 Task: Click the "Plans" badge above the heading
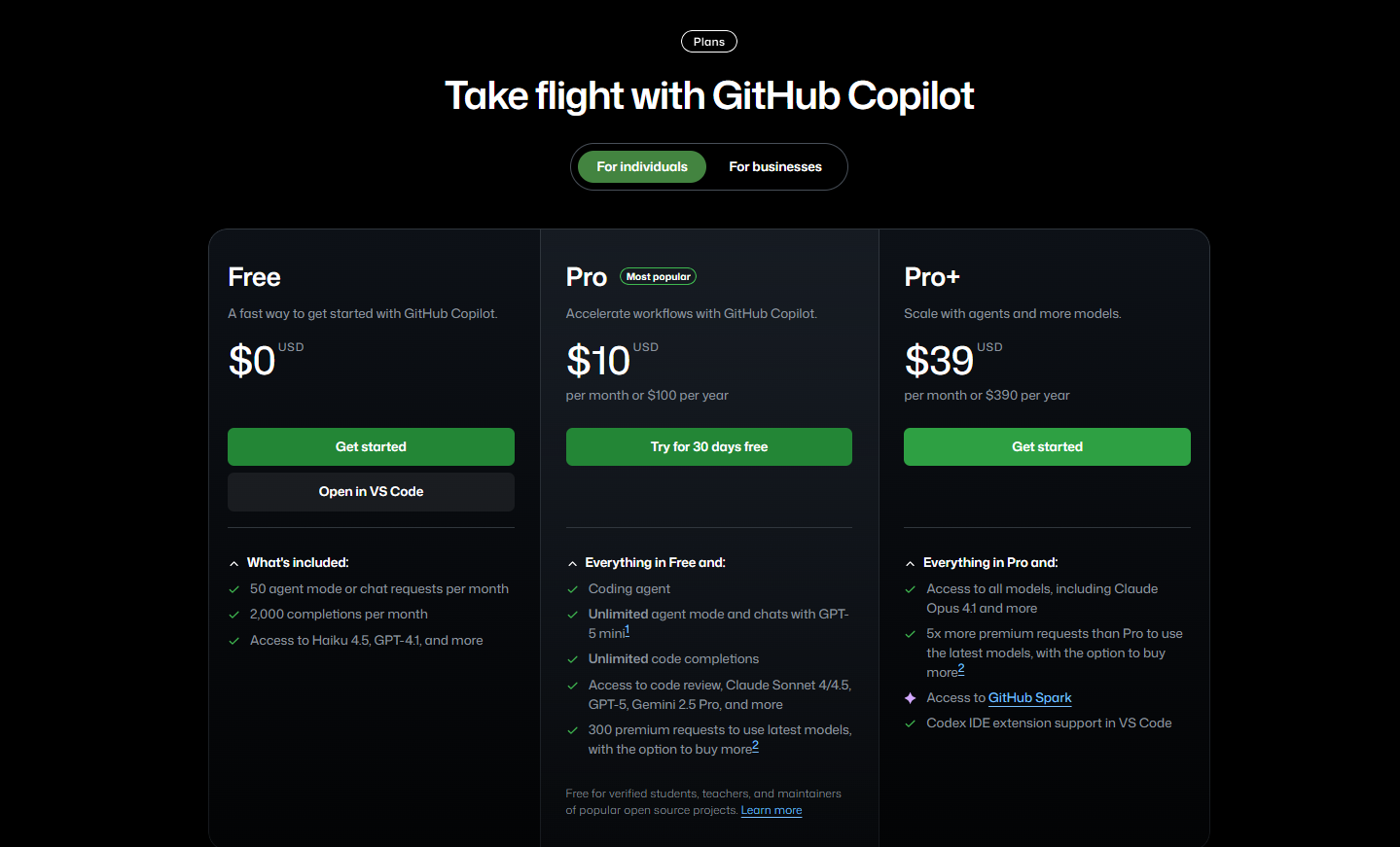pyautogui.click(x=709, y=42)
